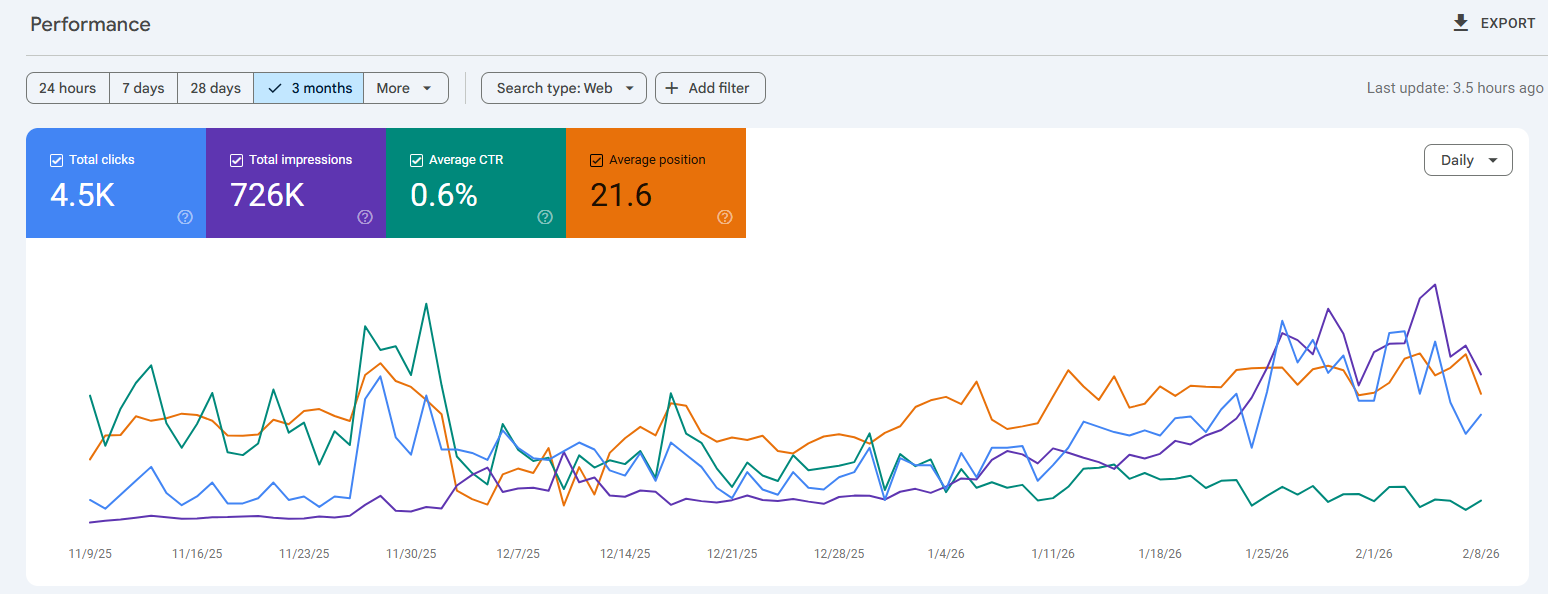
Task: Open help for Total impressions metric
Action: (x=365, y=217)
